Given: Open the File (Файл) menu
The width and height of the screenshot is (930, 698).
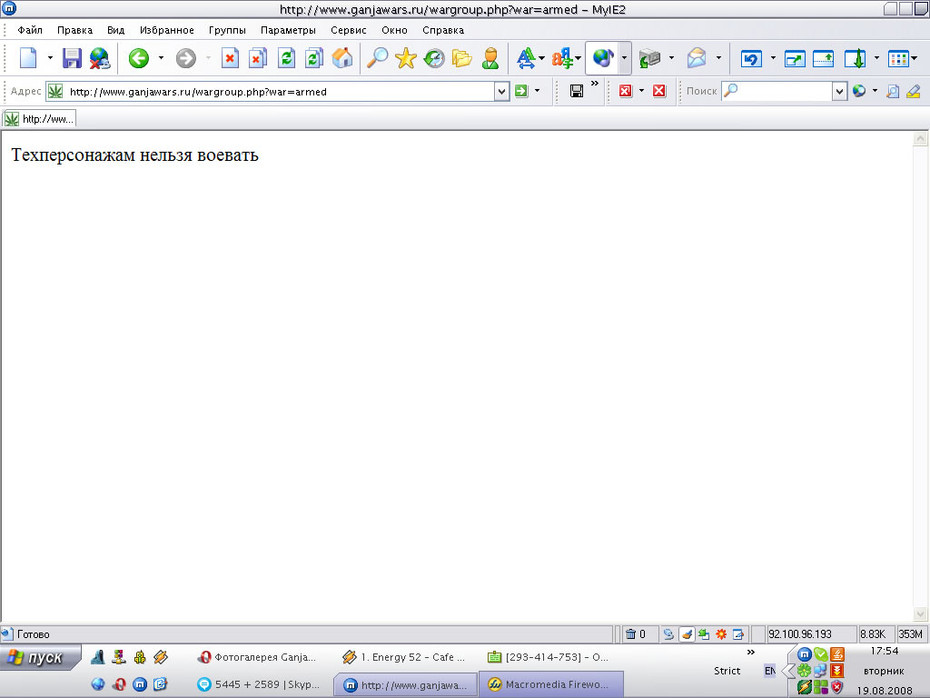Looking at the screenshot, I should 30,30.
